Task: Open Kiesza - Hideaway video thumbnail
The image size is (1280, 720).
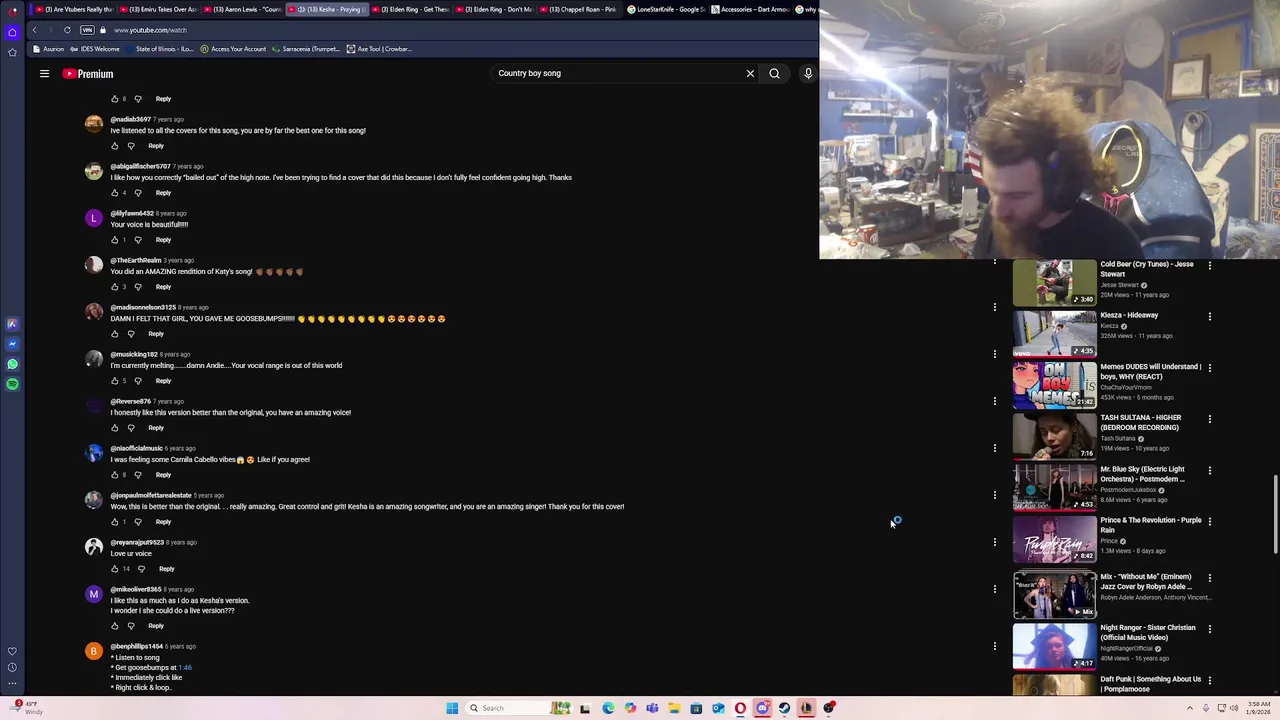Action: coord(1055,334)
